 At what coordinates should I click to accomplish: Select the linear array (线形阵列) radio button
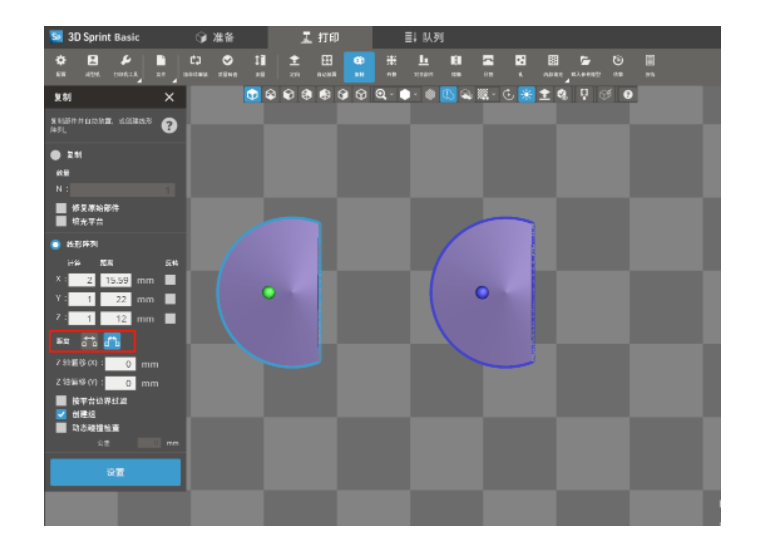click(55, 244)
